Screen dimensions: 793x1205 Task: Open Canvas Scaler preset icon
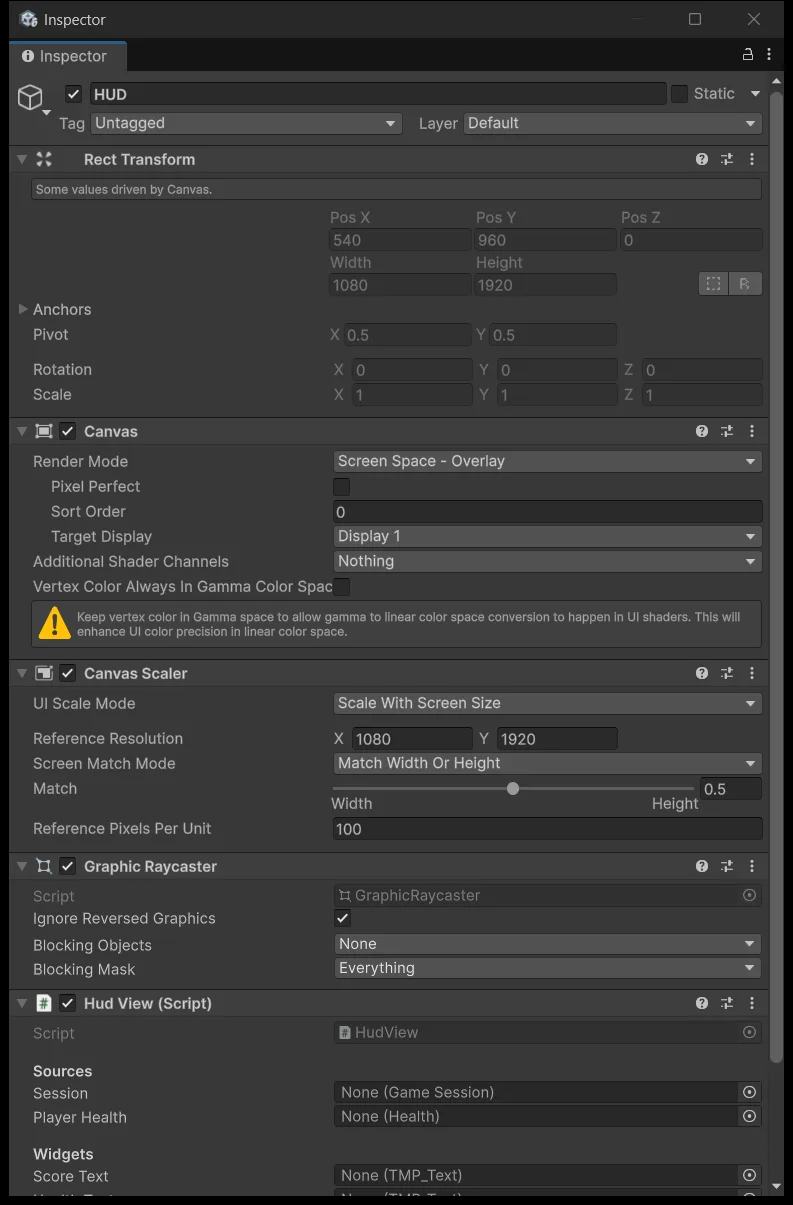727,673
